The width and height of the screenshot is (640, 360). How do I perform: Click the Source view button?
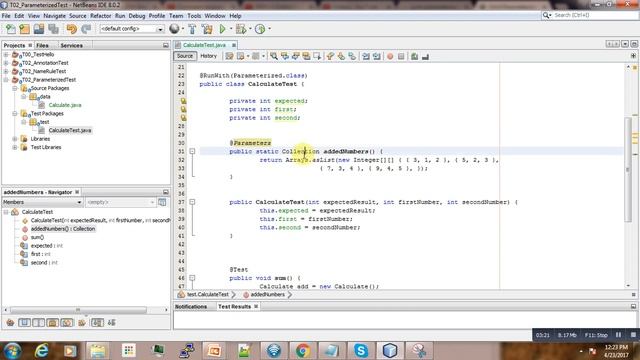(x=184, y=56)
